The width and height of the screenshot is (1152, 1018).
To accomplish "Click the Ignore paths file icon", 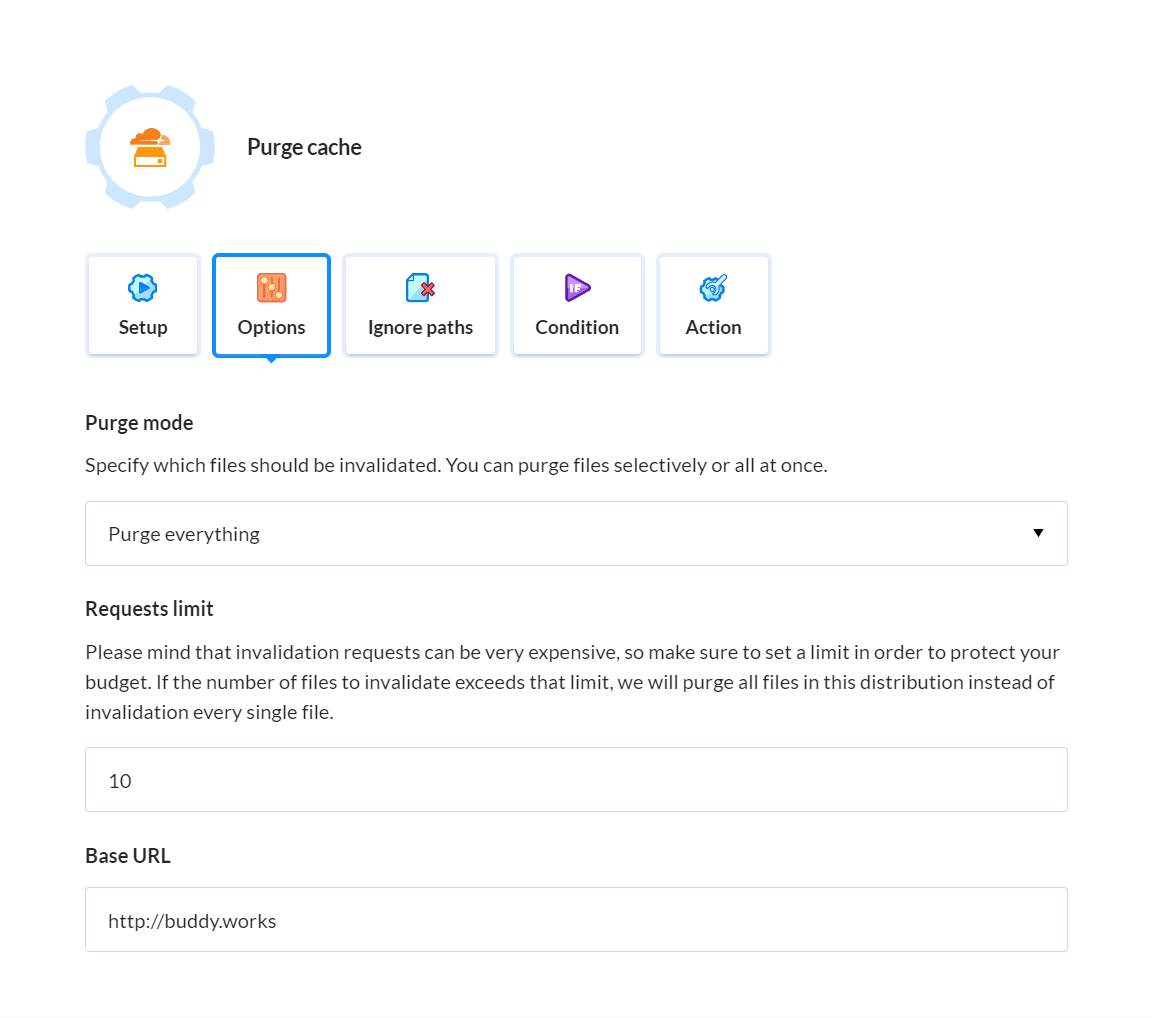I will tap(420, 288).
